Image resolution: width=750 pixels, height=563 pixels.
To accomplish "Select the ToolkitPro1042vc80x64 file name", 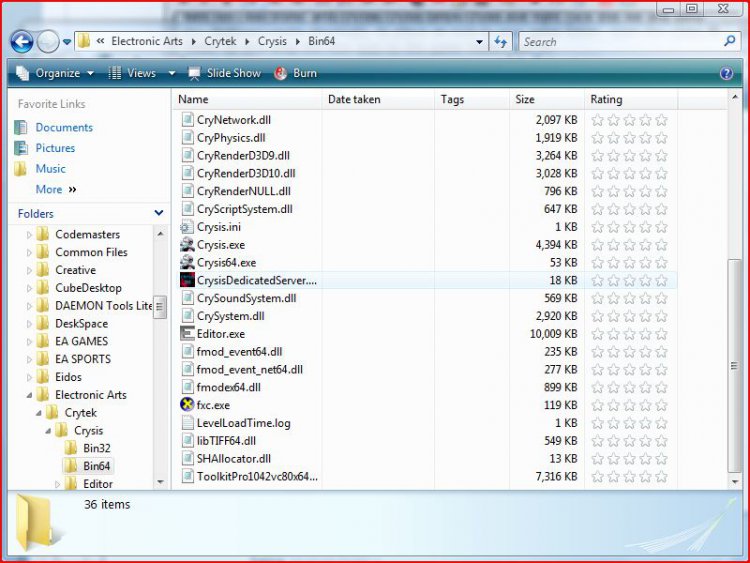I will click(257, 476).
